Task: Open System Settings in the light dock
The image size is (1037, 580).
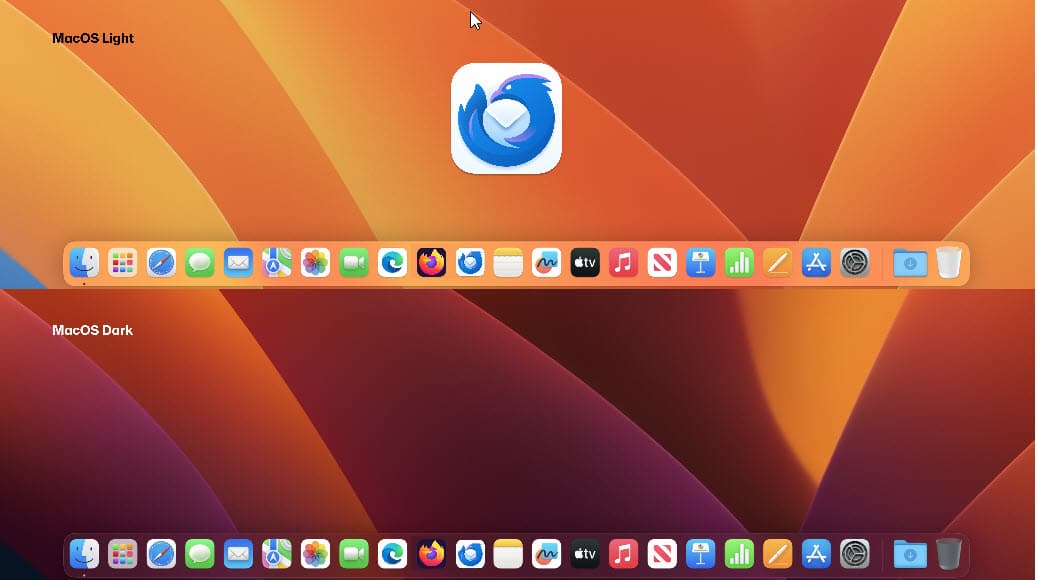Action: (x=854, y=263)
